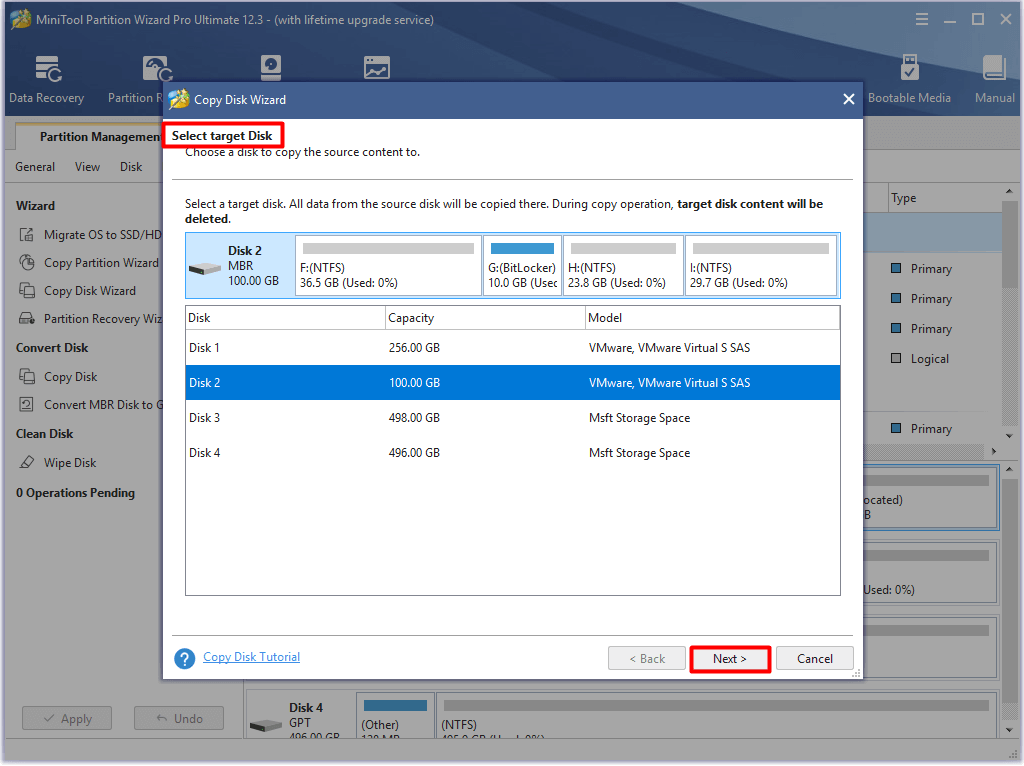This screenshot has height=766, width=1024.
Task: Click the Apply button
Action: click(x=67, y=718)
